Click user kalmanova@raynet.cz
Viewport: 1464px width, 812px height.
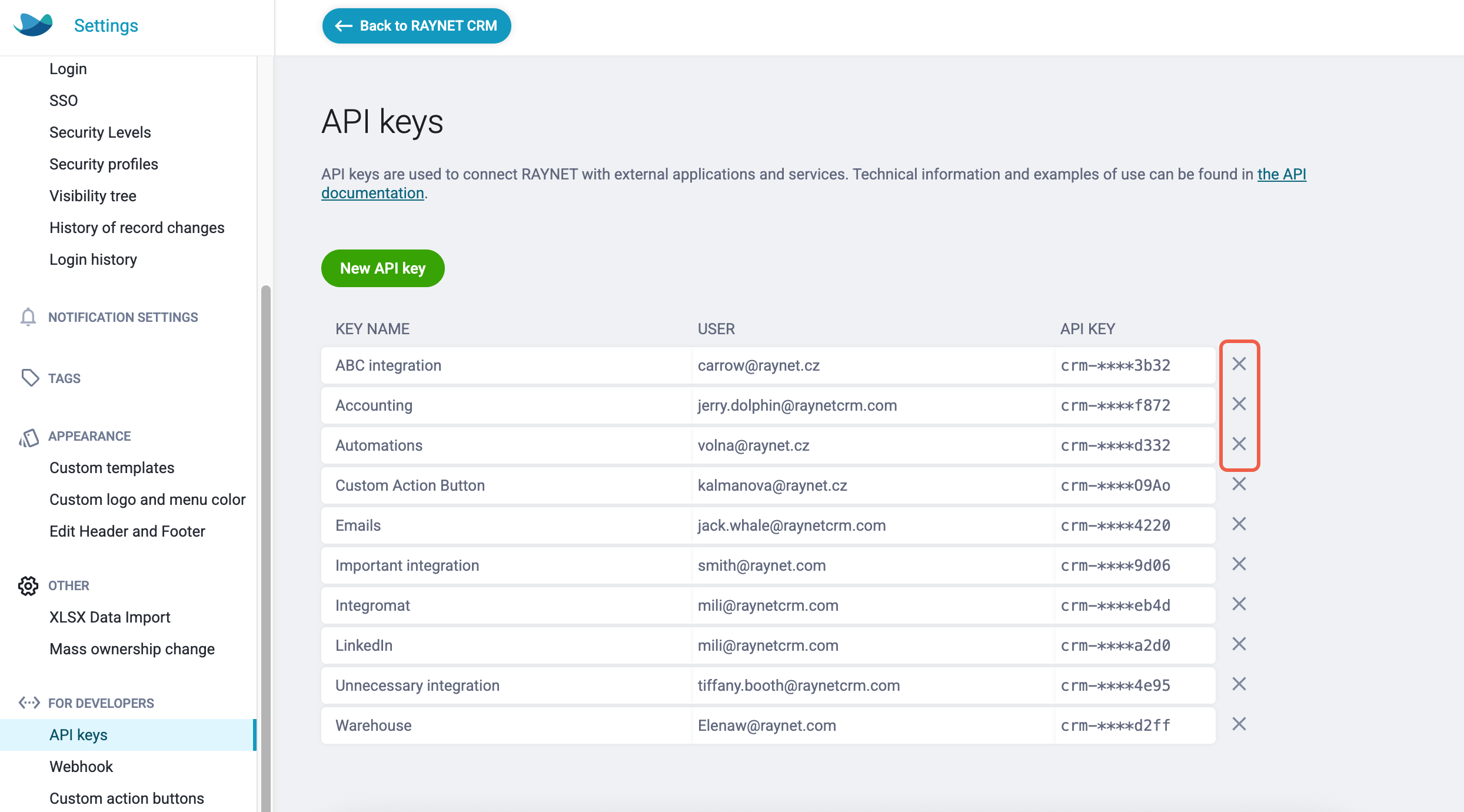tap(773, 485)
